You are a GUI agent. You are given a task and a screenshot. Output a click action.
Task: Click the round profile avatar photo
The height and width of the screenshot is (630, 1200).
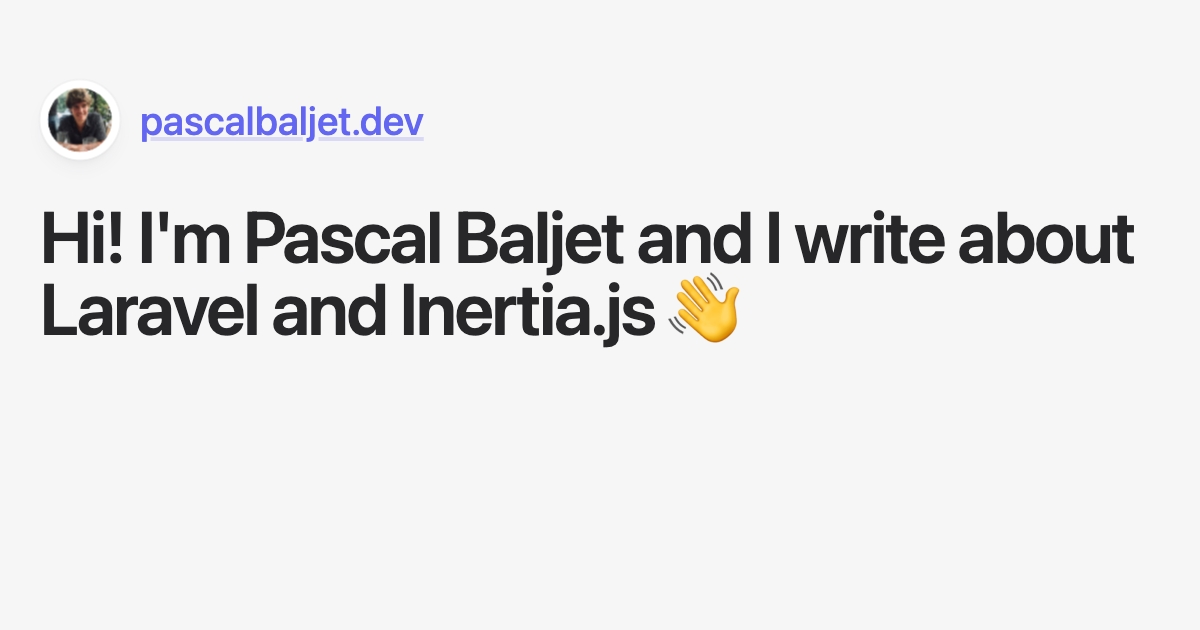click(80, 120)
